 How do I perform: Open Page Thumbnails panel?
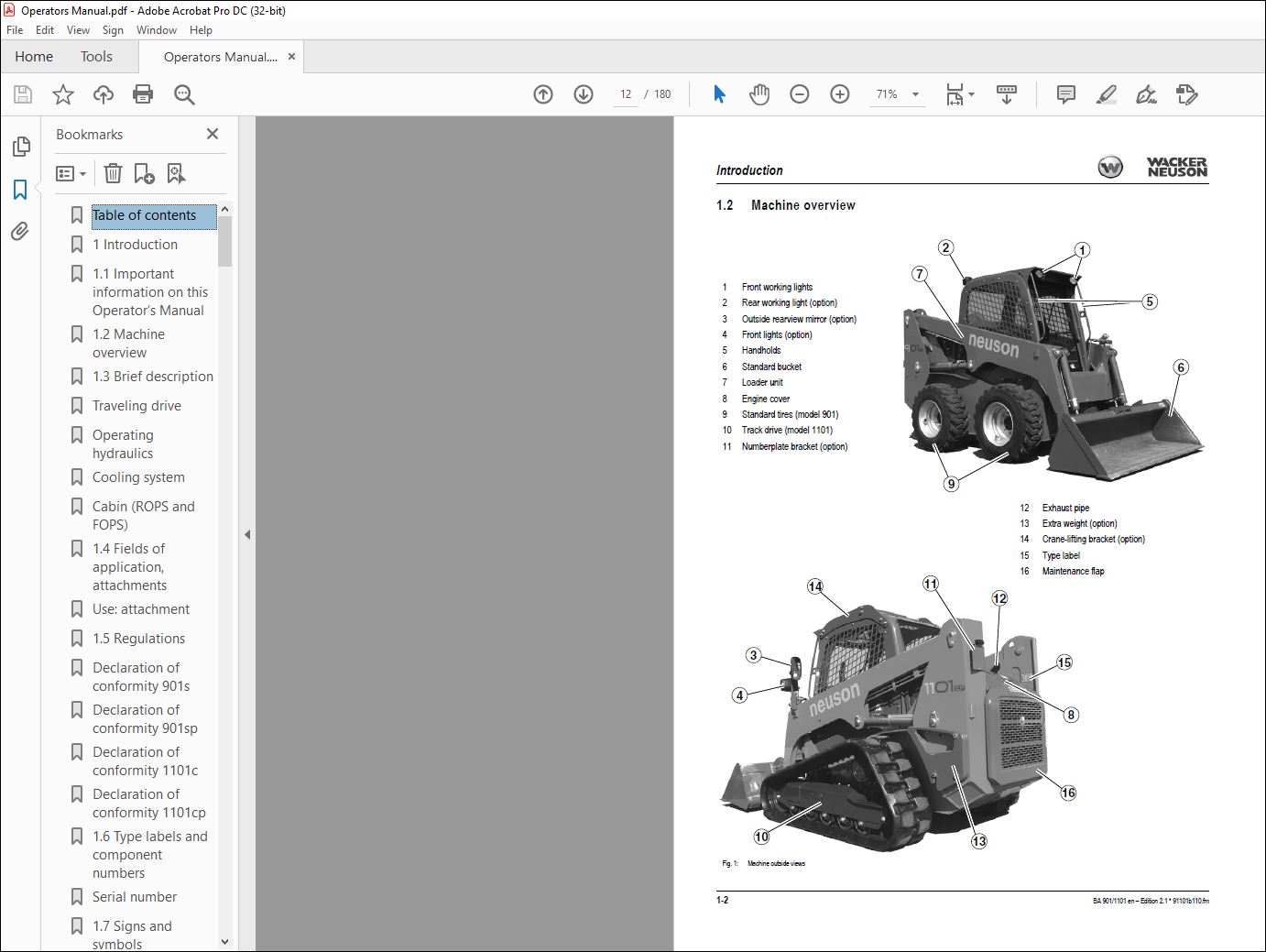click(20, 147)
